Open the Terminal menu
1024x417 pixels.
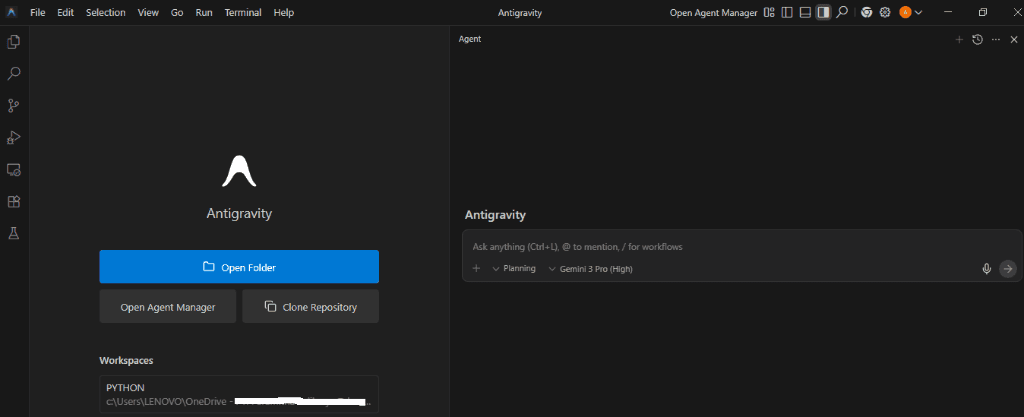tap(243, 12)
